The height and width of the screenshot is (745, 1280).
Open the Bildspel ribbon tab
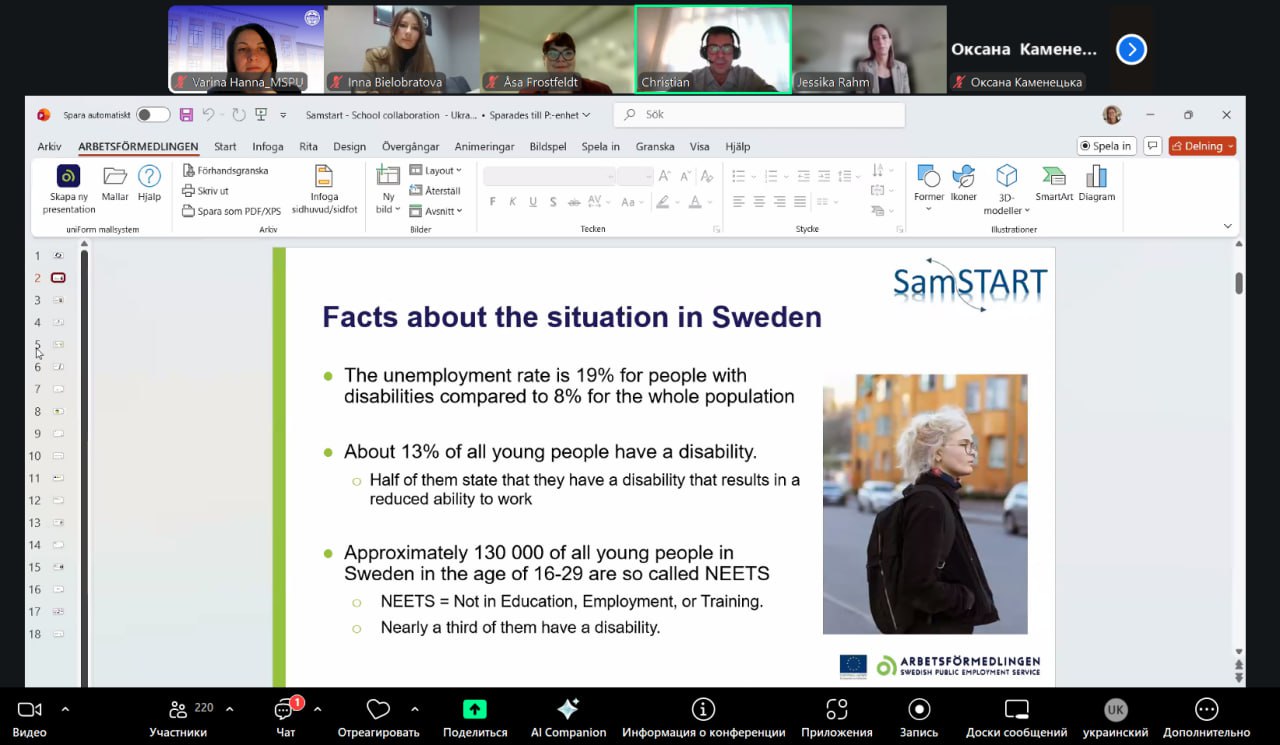point(548,147)
